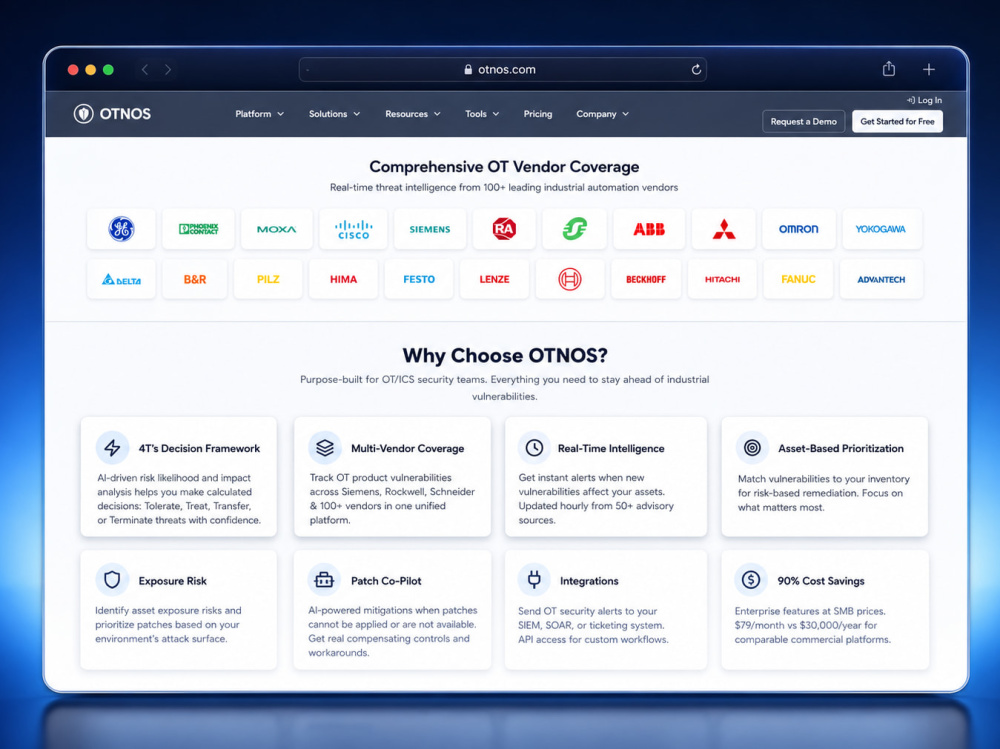
Task: Open the Pricing page
Action: pyautogui.click(x=538, y=114)
